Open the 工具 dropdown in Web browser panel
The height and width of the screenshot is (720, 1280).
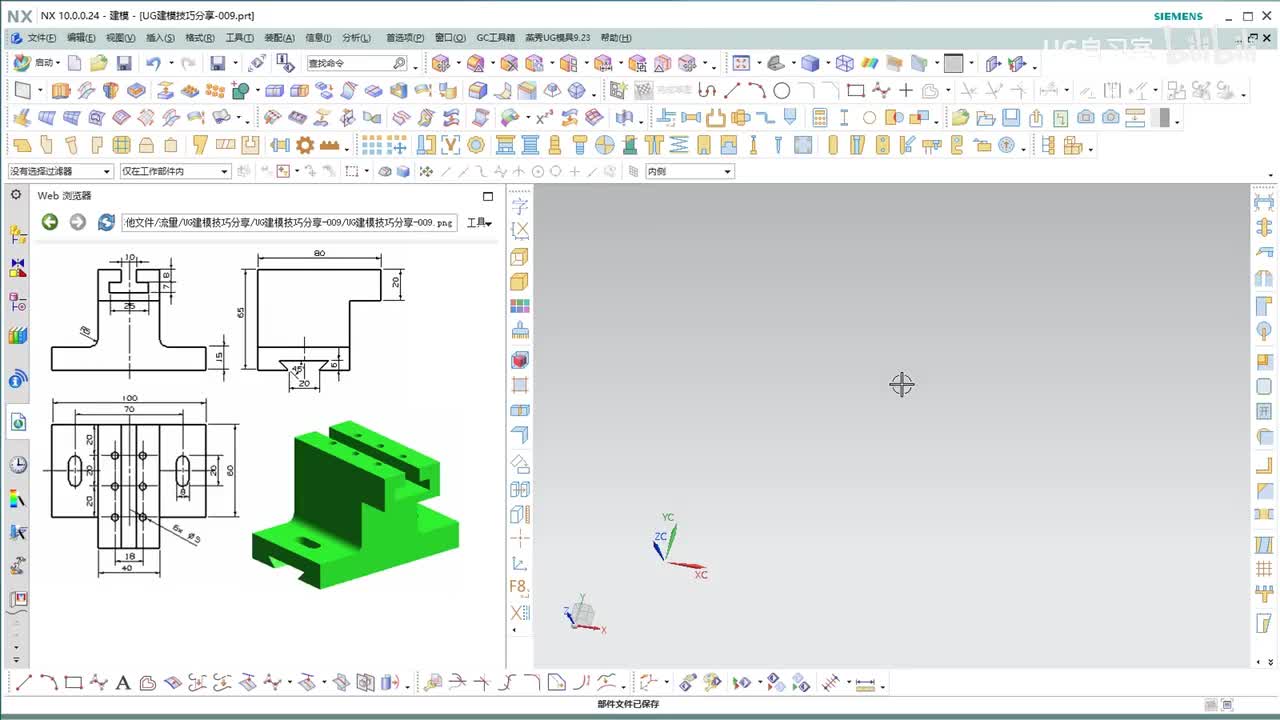pos(479,222)
